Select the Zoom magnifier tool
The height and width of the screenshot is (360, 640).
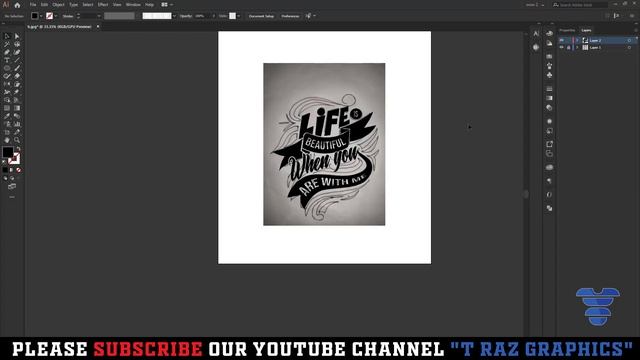(17, 140)
